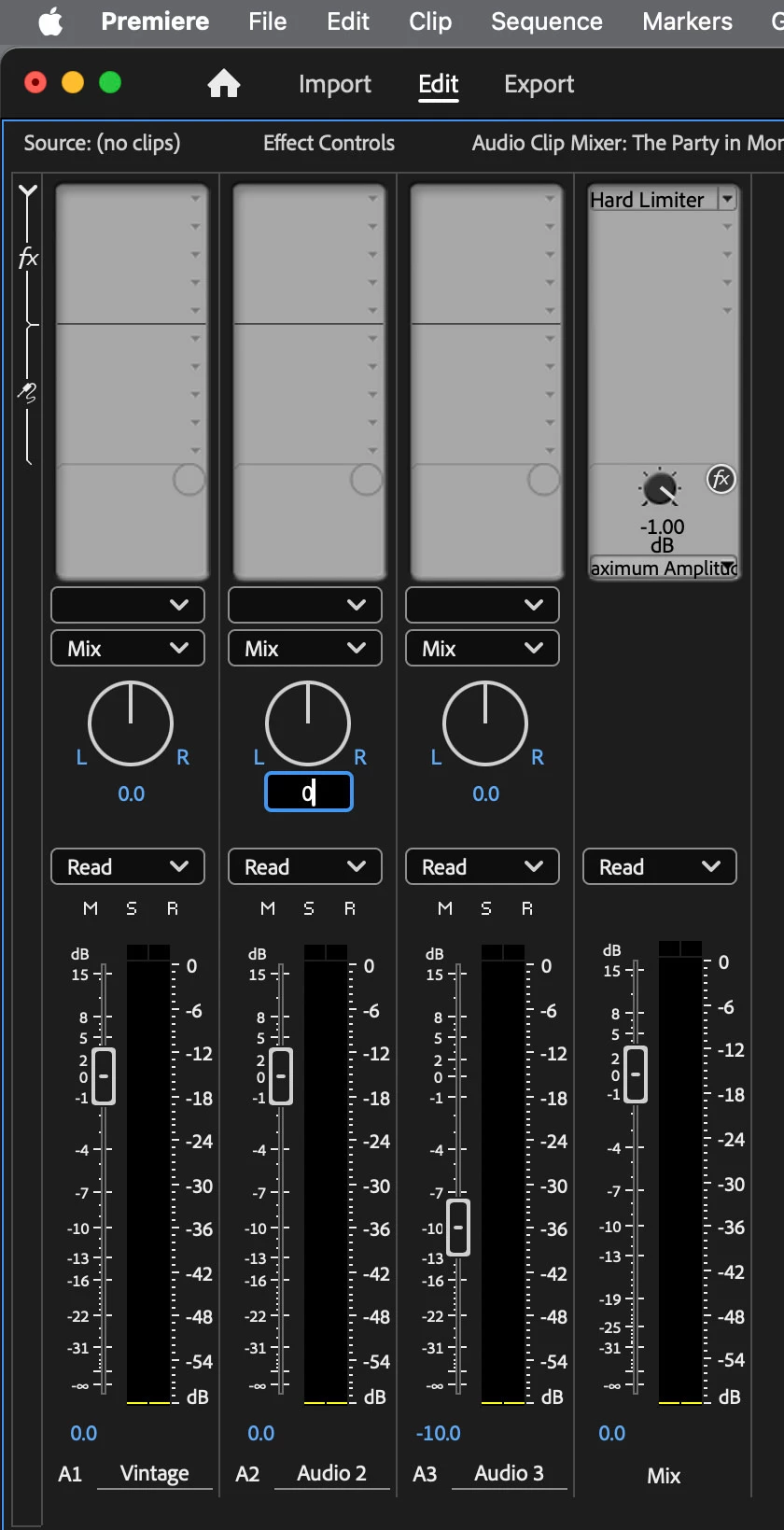Click the A1 volume fader handle
Viewport: 784px width, 1530px height.
104,1076
